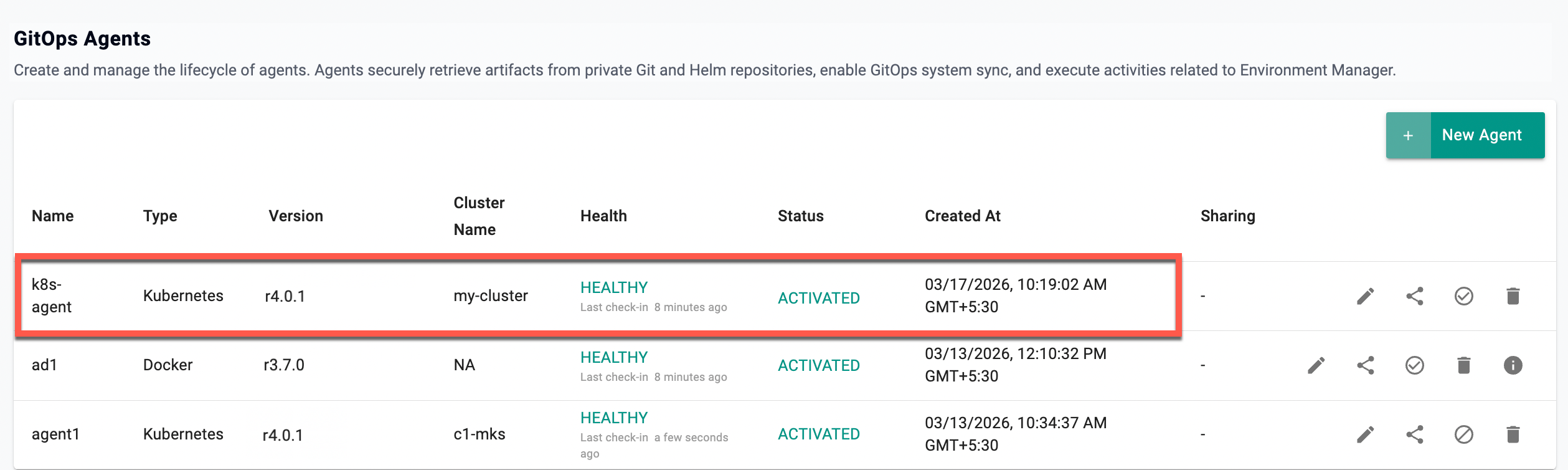
Task: Click the plus icon on New Agent
Action: (x=1408, y=135)
